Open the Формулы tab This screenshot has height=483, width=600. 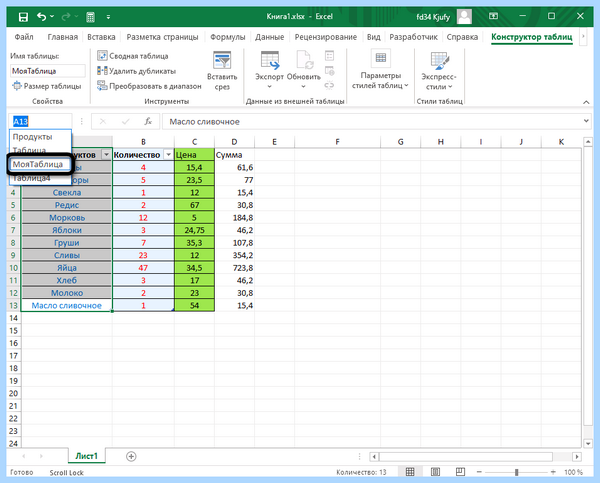[x=228, y=37]
